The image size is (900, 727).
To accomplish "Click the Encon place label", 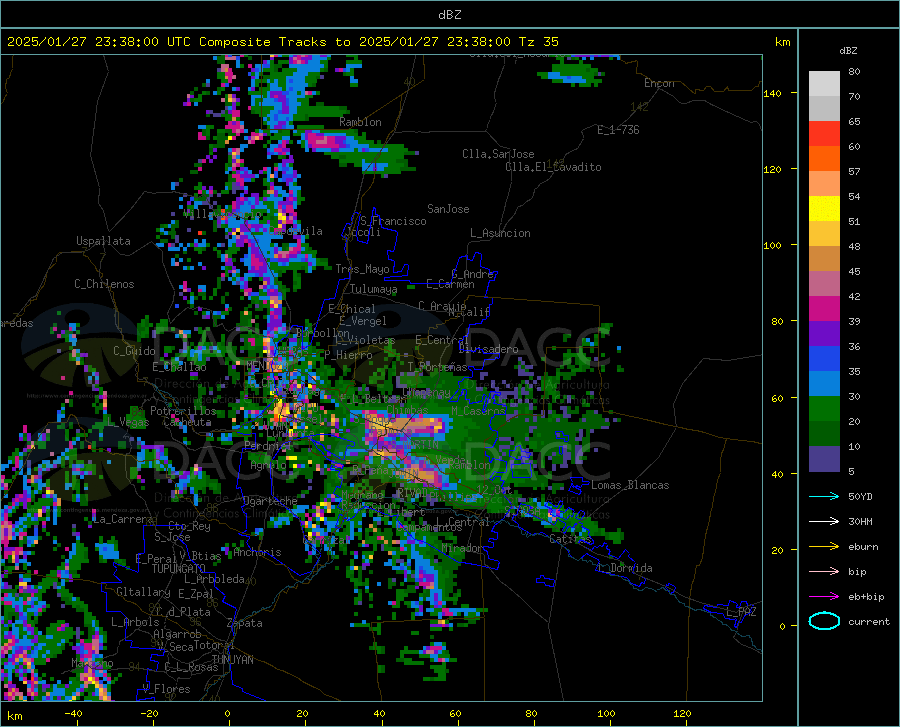I will pos(659,83).
